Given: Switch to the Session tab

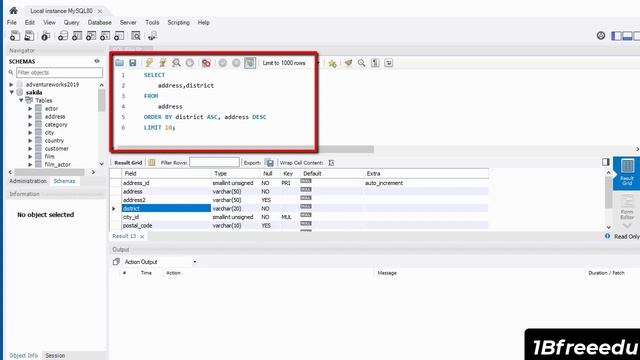Looking at the screenshot, I should point(55,356).
